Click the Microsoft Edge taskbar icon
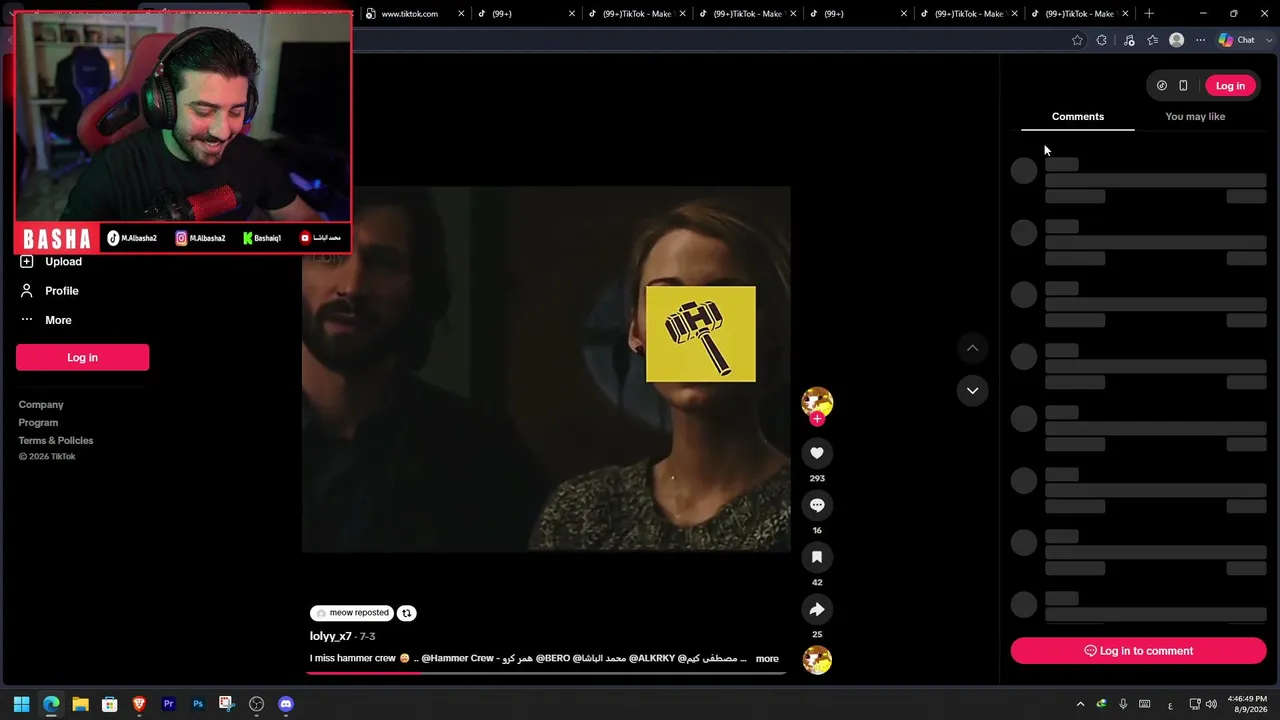Viewport: 1280px width, 720px height. [51, 704]
